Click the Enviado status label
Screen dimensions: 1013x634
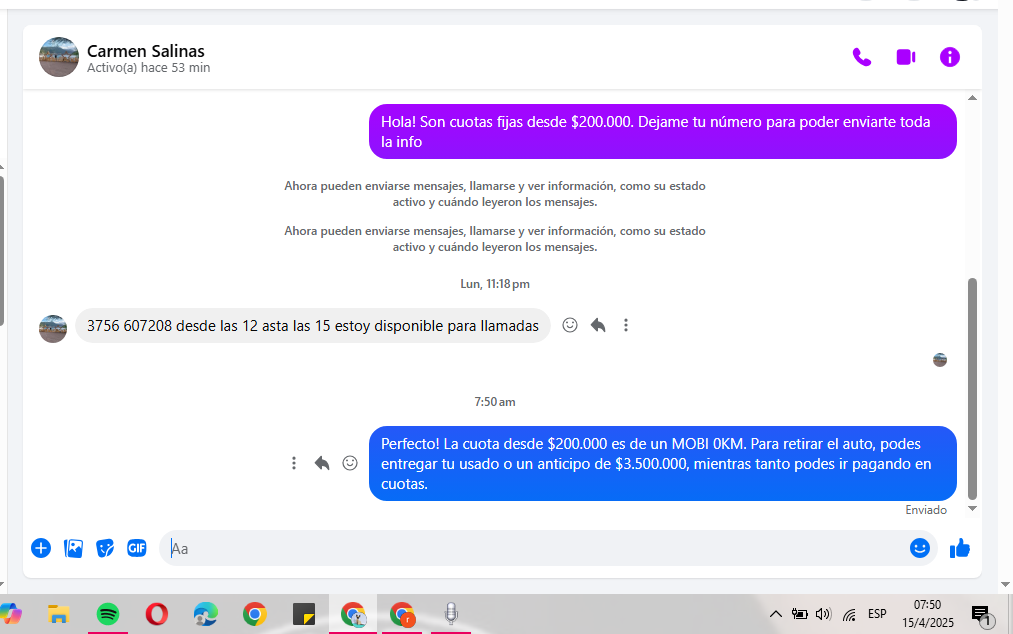coord(926,510)
